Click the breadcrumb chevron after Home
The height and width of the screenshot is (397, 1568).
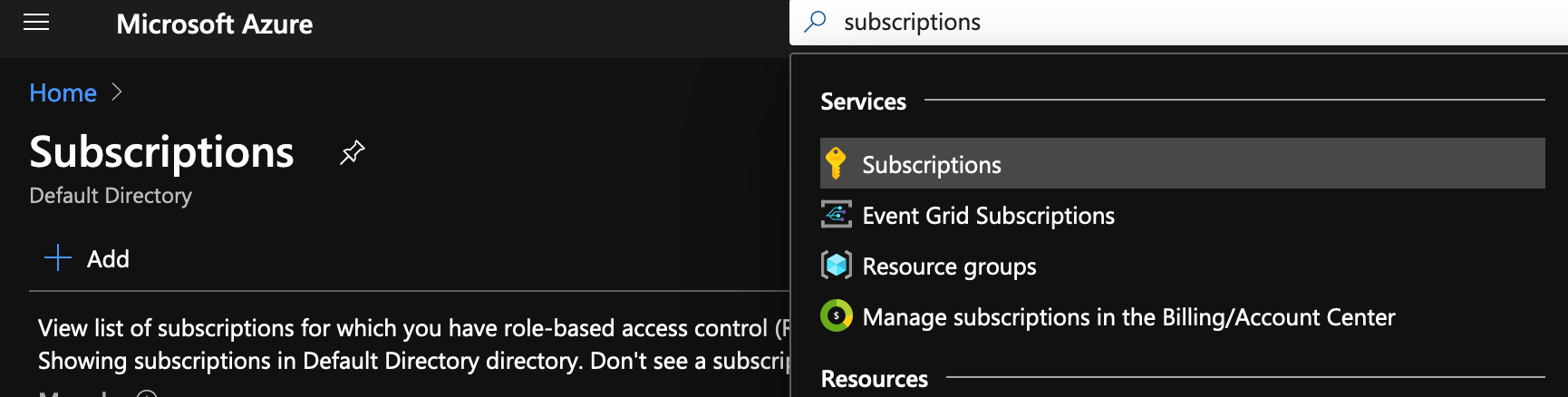116,92
